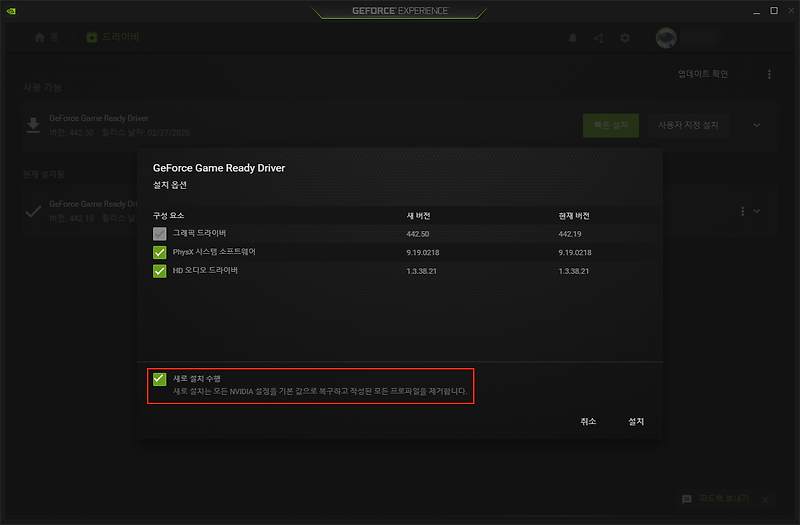Click the 현재 버전 column header
The height and width of the screenshot is (525, 800).
[574, 216]
